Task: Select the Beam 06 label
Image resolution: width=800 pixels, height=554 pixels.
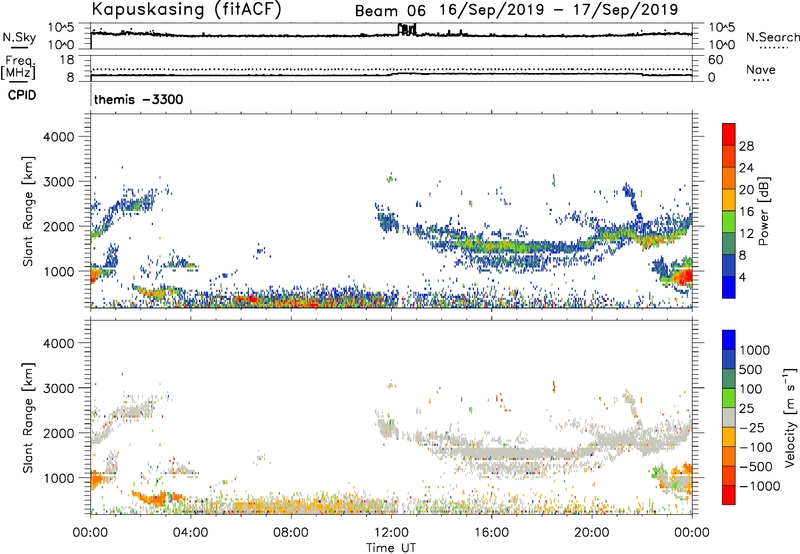Action: 390,11
